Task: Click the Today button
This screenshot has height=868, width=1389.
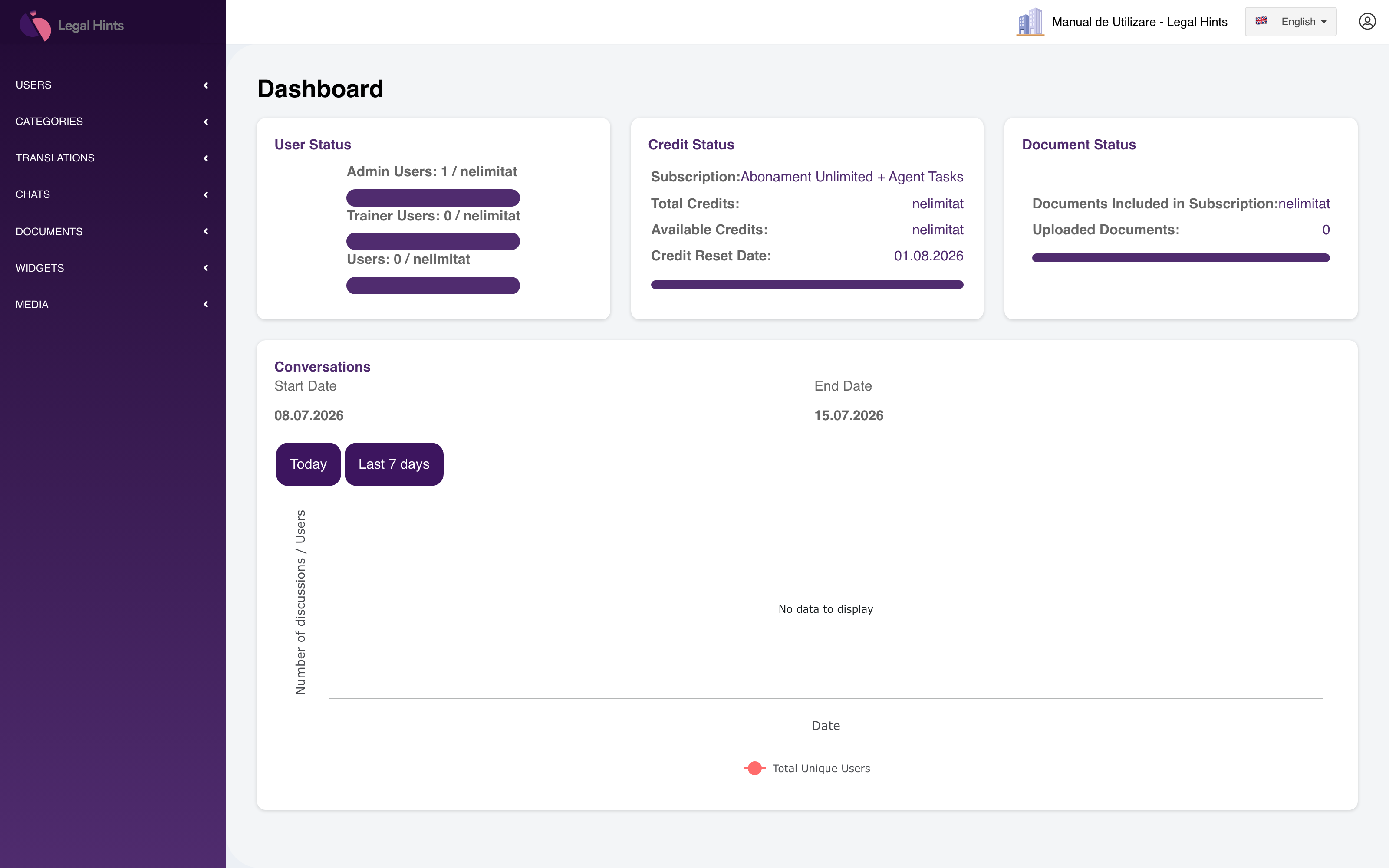Action: click(308, 464)
